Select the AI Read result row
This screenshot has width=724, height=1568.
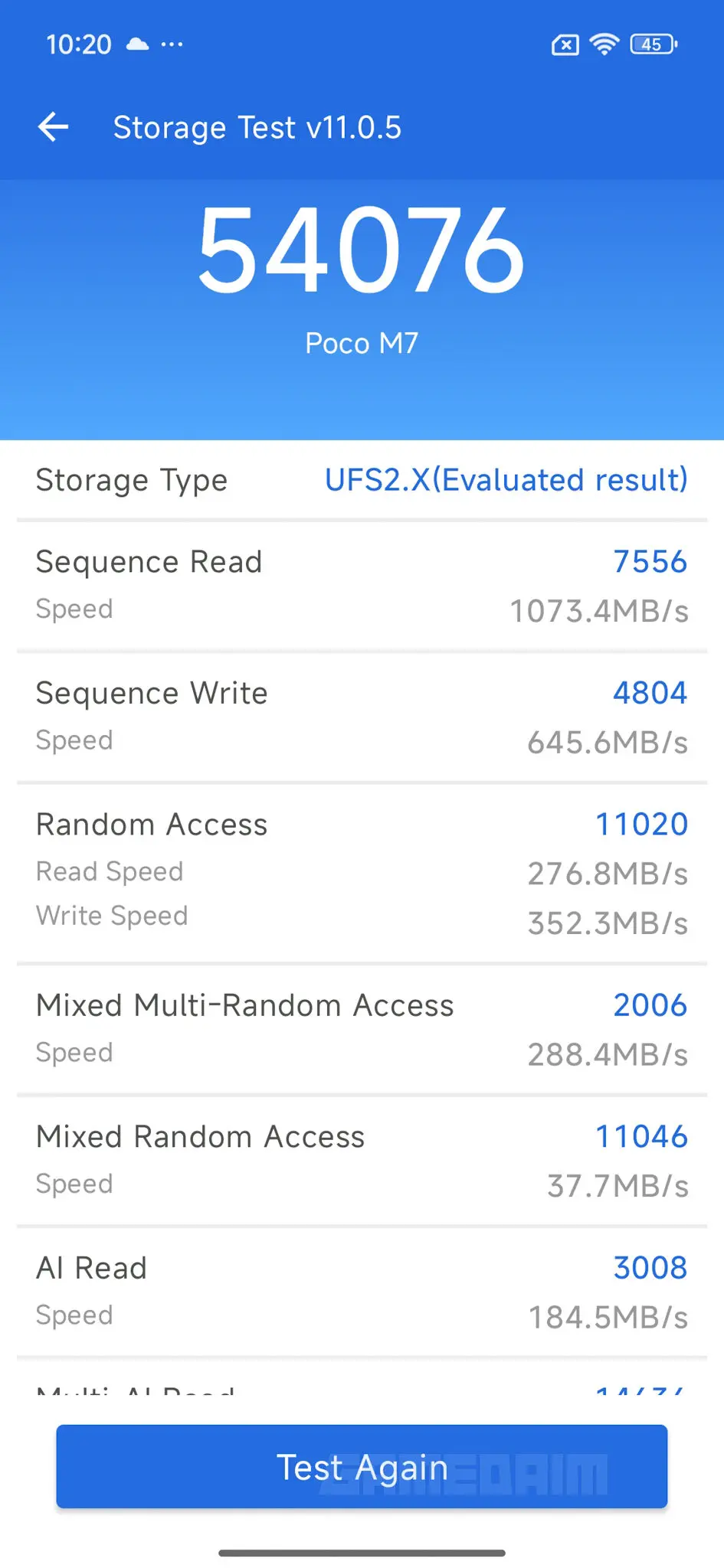click(362, 1292)
